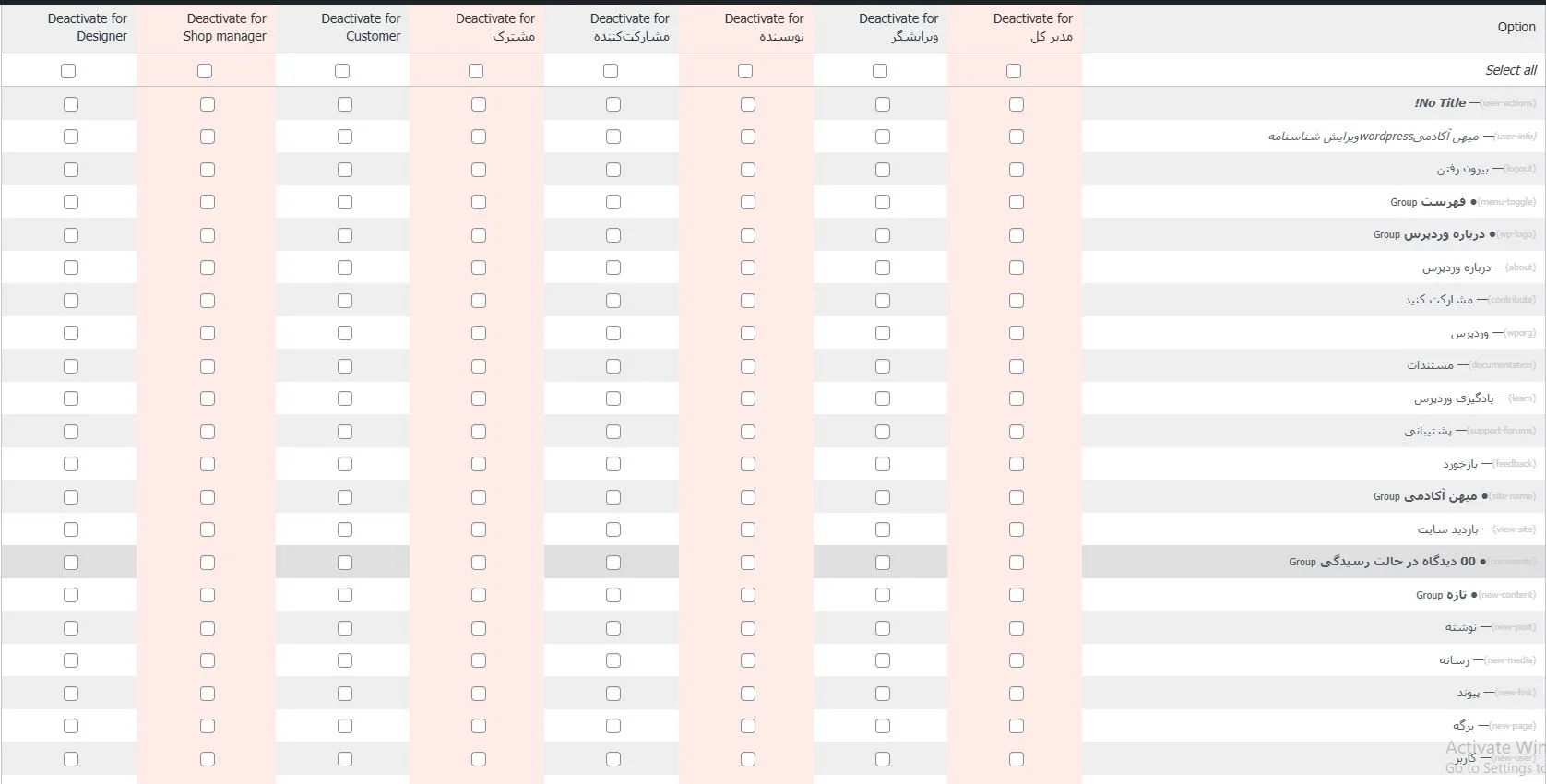
Task: Disable the about item for Customer
Action: coord(345,267)
